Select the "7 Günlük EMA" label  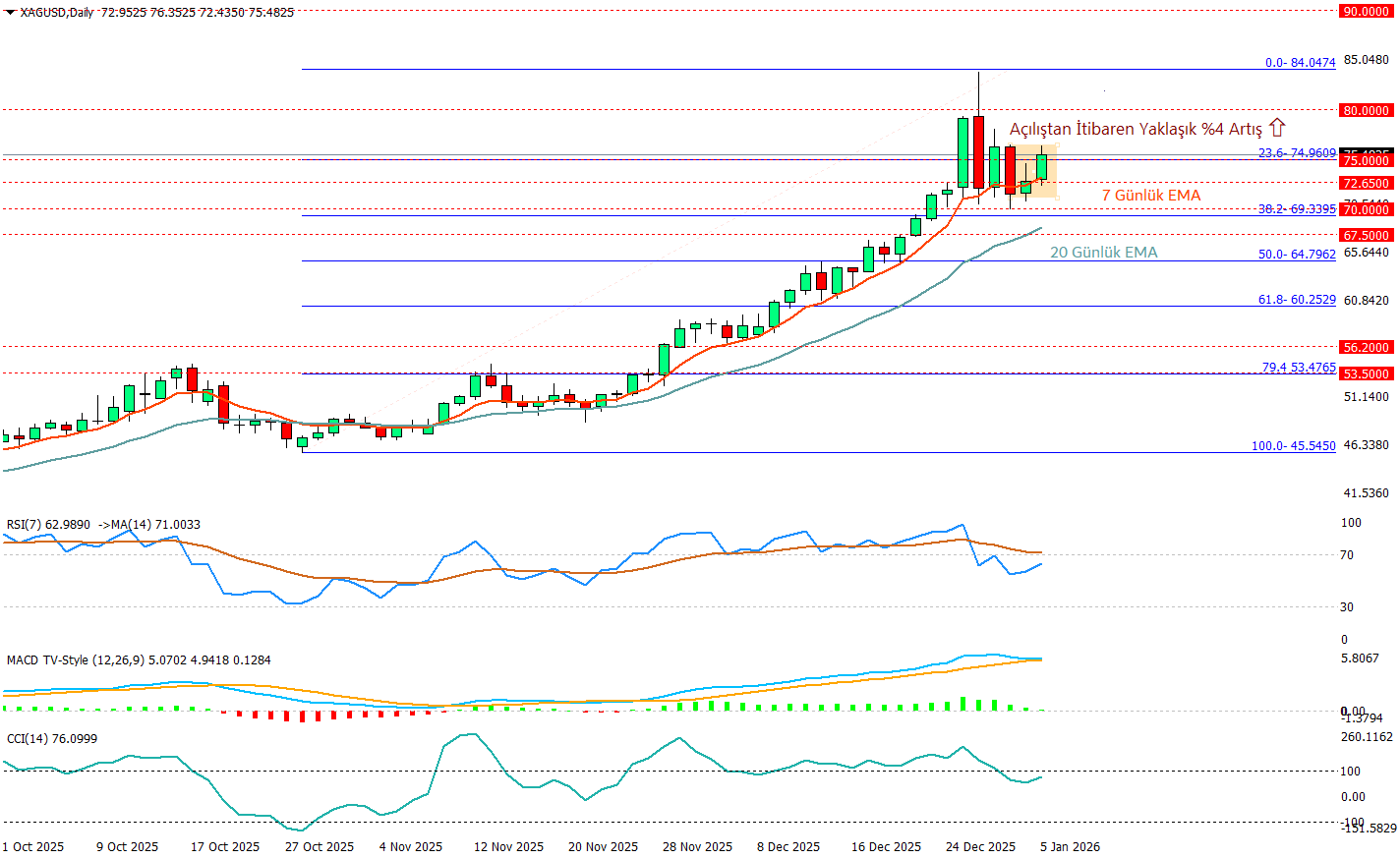click(x=1150, y=196)
